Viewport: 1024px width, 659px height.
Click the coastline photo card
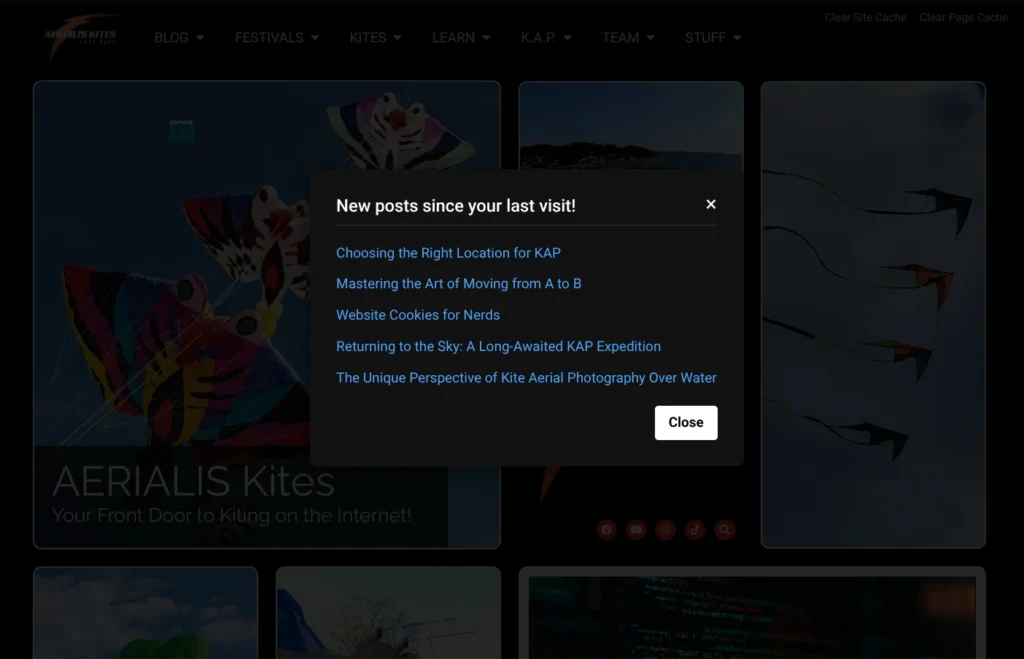pos(631,125)
